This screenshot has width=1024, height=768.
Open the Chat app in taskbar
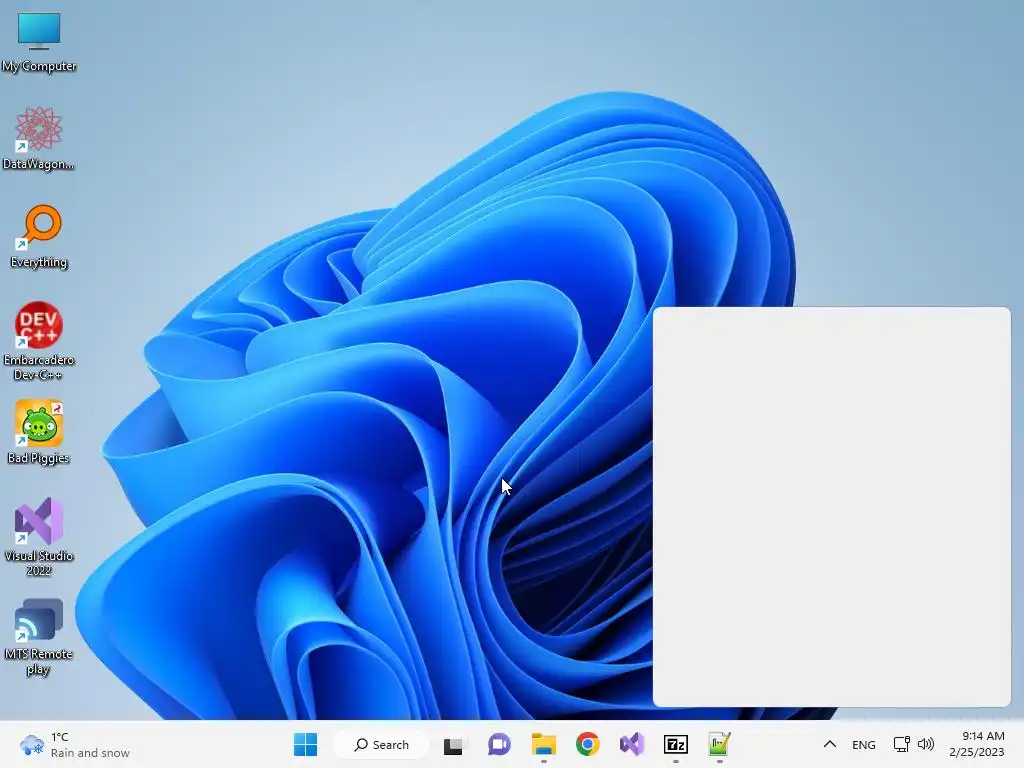tap(499, 744)
